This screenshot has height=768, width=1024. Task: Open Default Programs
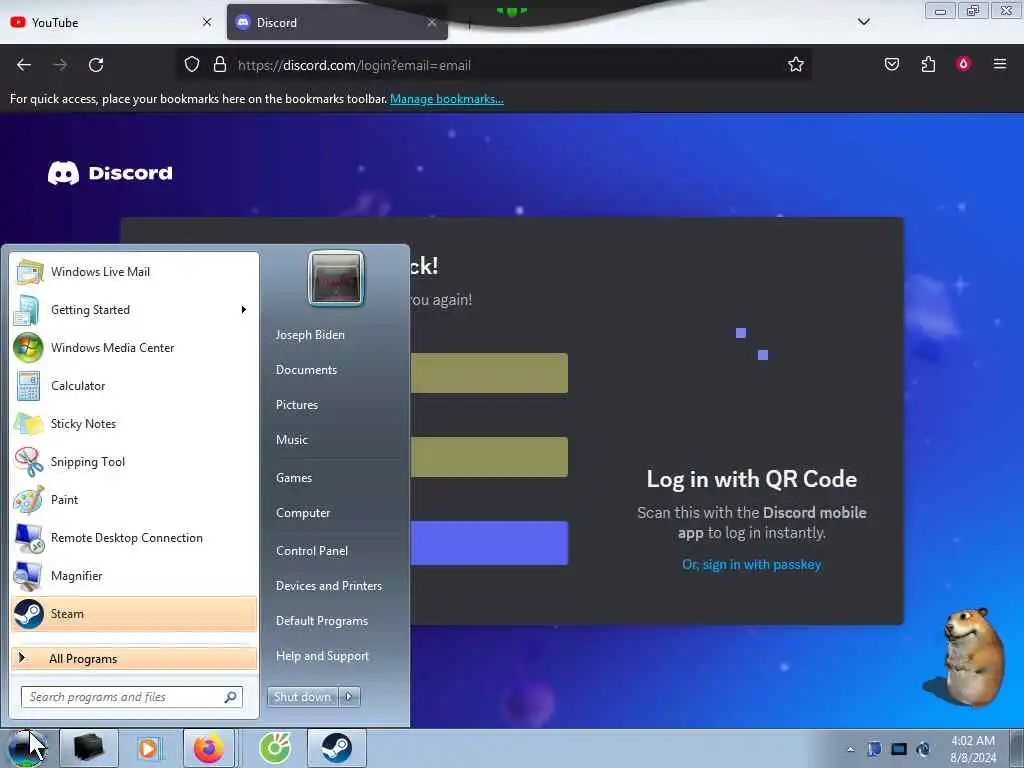coord(322,621)
